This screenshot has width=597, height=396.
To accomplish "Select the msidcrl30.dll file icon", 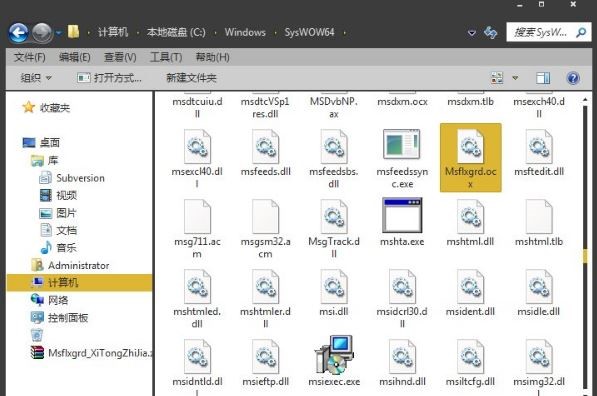I will [x=402, y=287].
